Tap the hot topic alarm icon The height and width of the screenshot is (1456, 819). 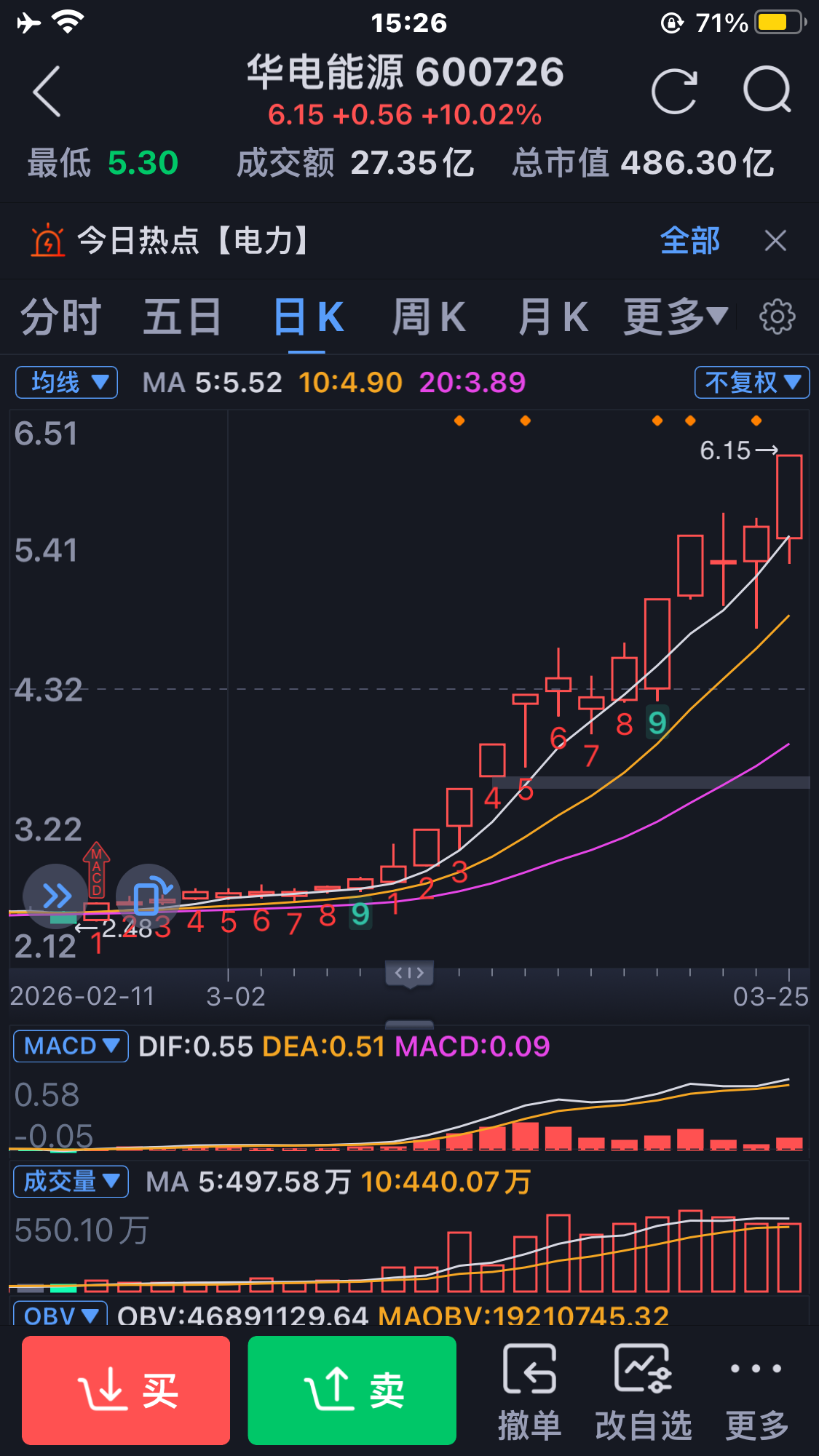tap(48, 241)
